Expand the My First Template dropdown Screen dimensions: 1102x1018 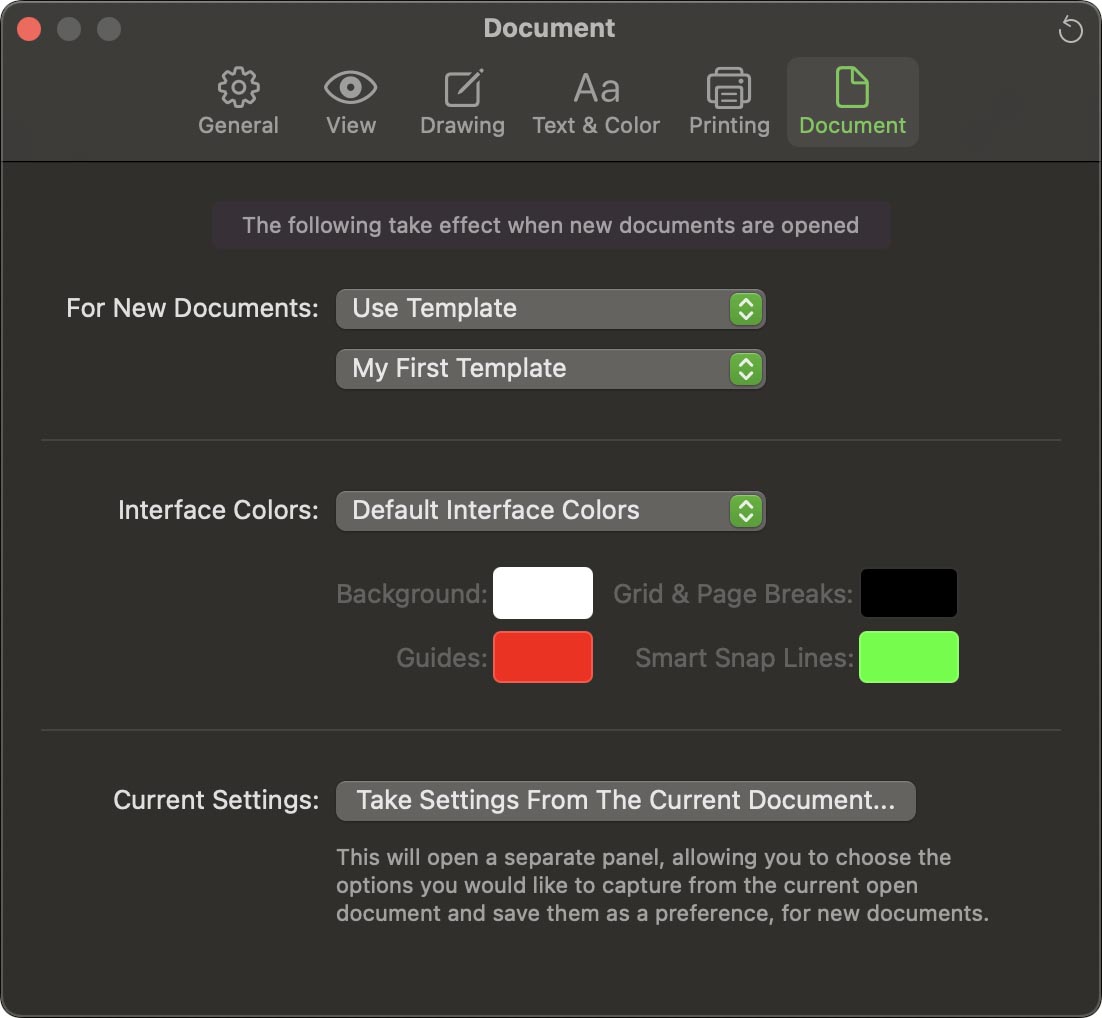tap(550, 369)
